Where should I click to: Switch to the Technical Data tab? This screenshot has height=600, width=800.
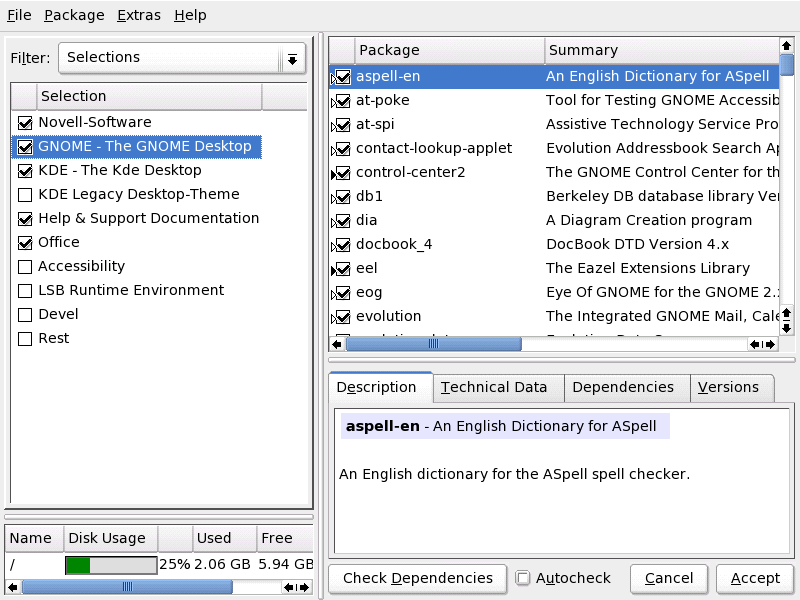[x=494, y=387]
